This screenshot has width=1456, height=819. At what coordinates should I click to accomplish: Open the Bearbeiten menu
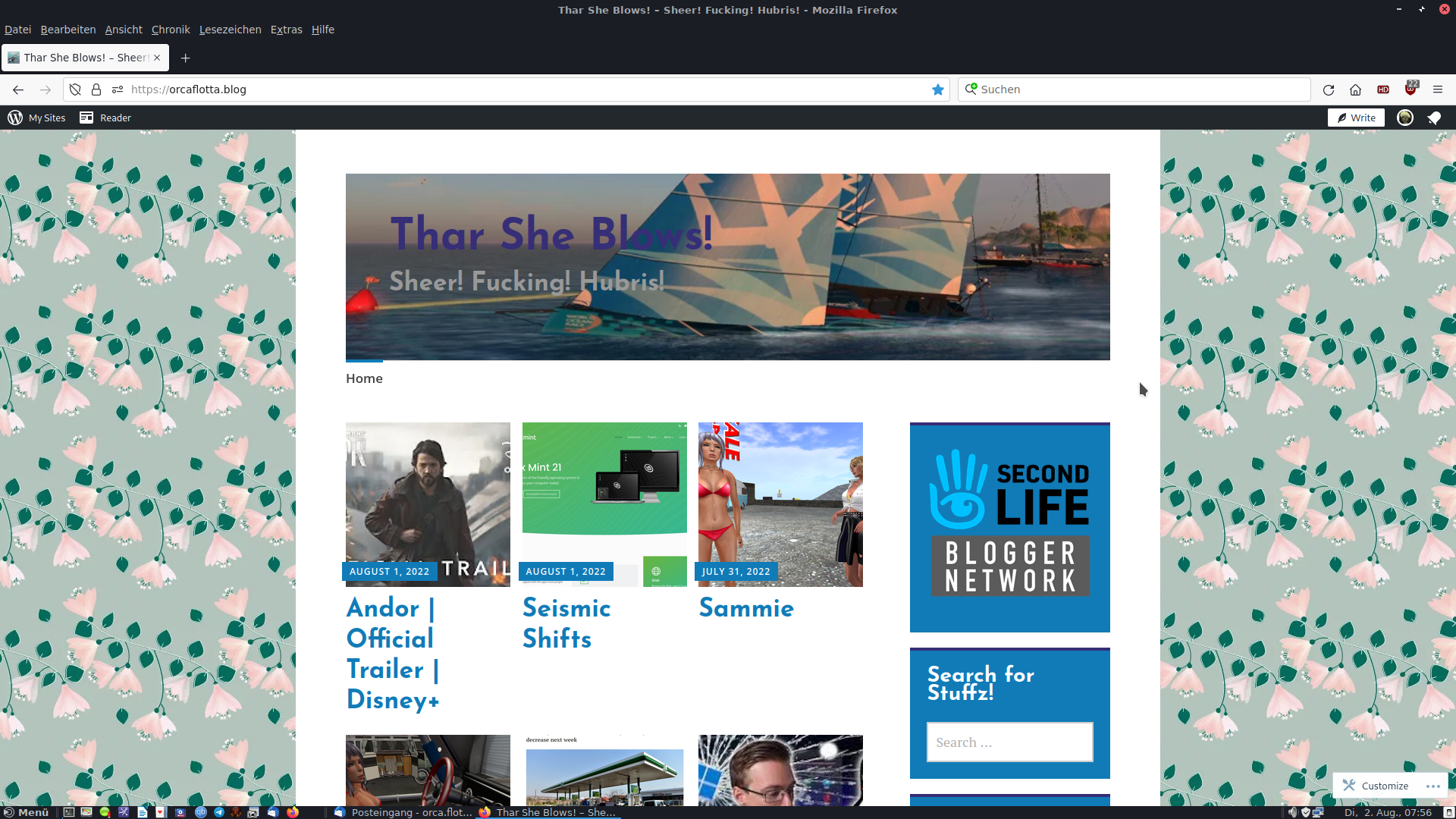click(x=68, y=30)
